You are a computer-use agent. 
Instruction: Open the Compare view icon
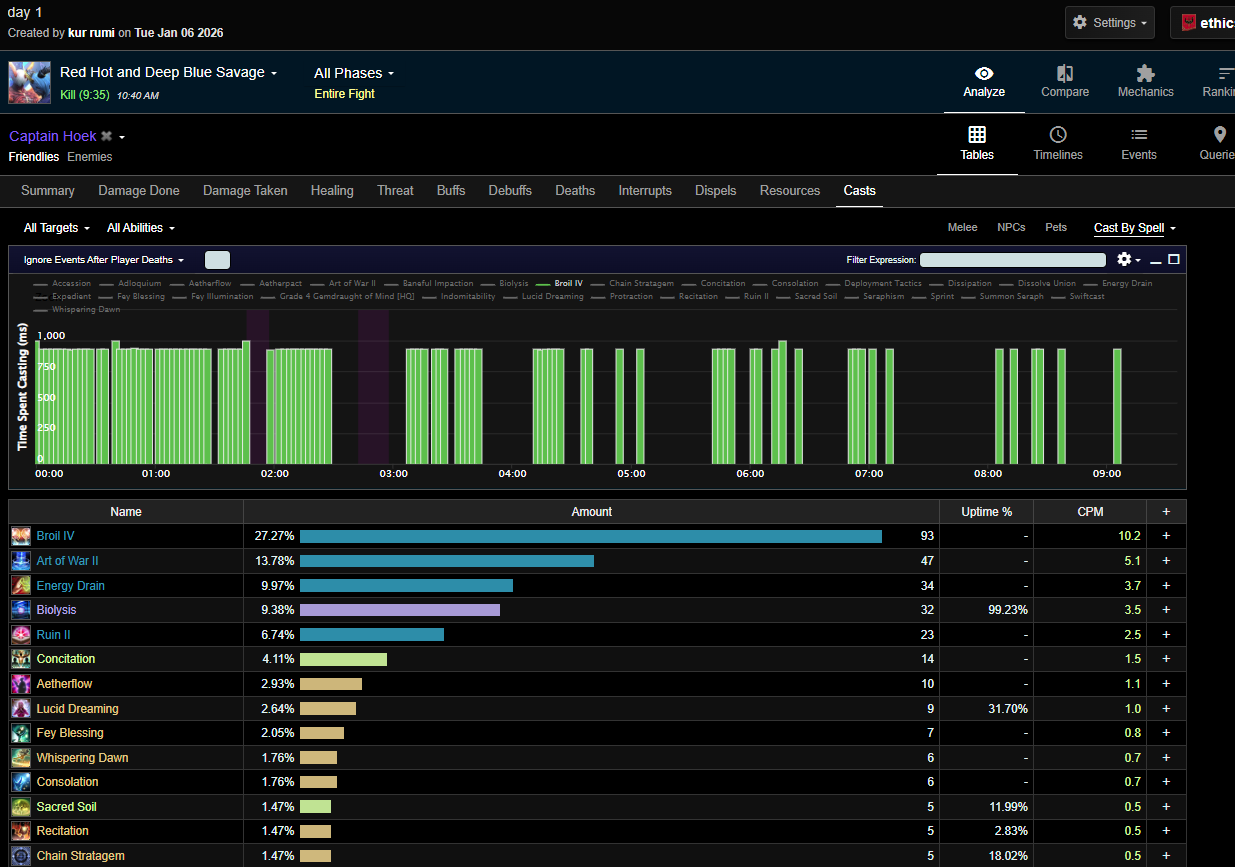click(x=1064, y=74)
